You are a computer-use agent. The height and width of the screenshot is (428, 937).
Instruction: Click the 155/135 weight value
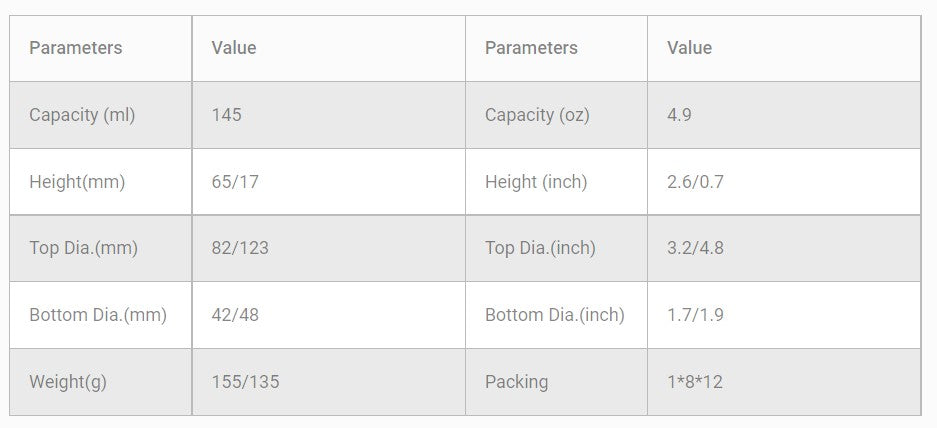coord(245,382)
